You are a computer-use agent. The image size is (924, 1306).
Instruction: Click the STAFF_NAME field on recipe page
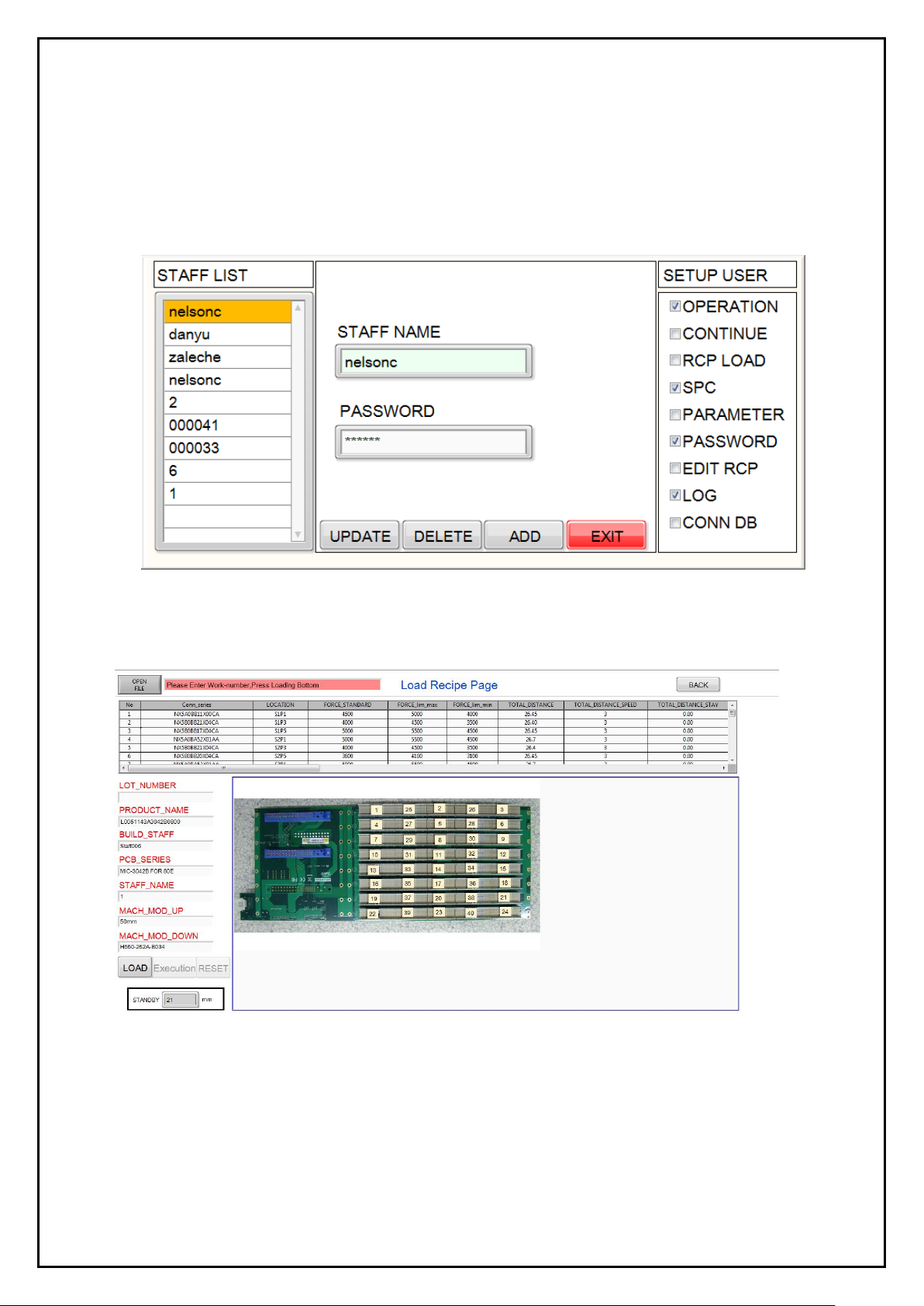point(165,897)
